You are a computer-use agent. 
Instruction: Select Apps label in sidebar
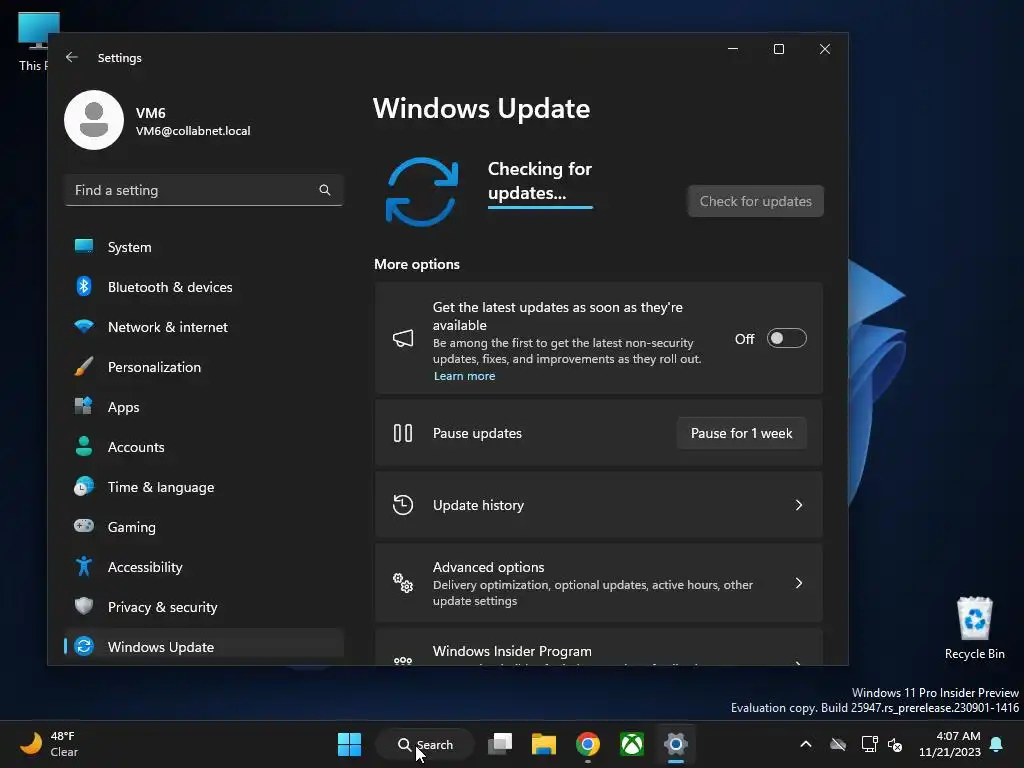[x=123, y=407]
